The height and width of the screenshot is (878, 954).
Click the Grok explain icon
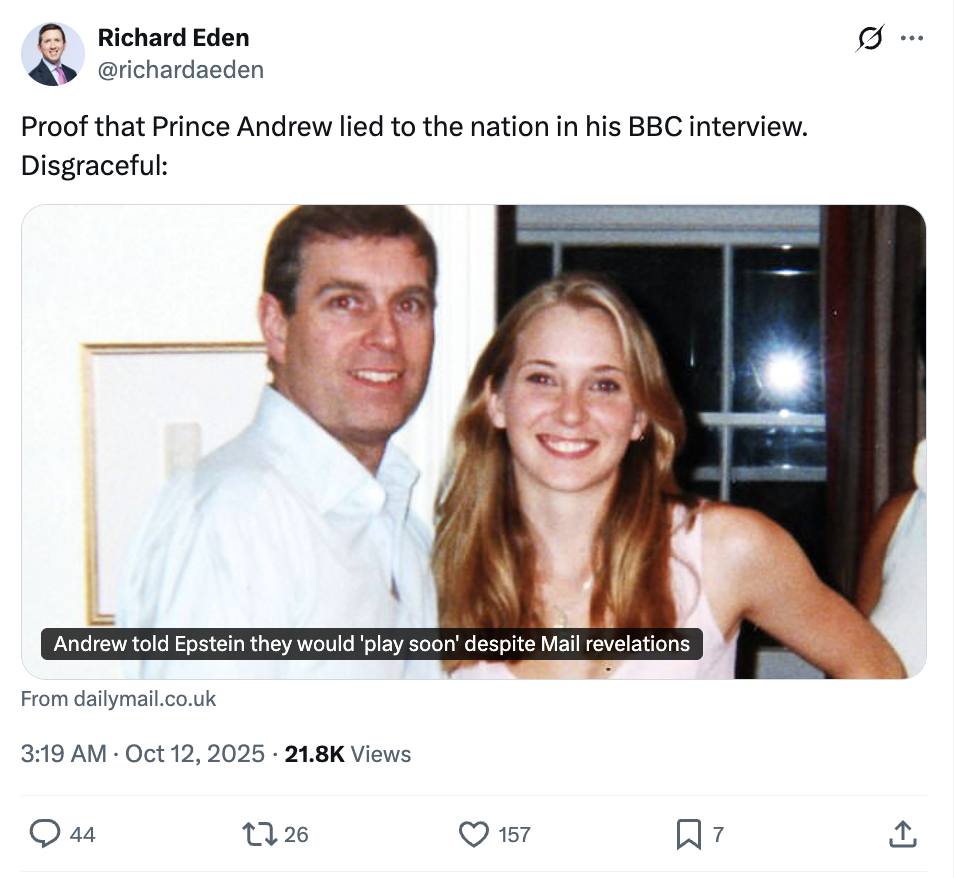[x=870, y=39]
